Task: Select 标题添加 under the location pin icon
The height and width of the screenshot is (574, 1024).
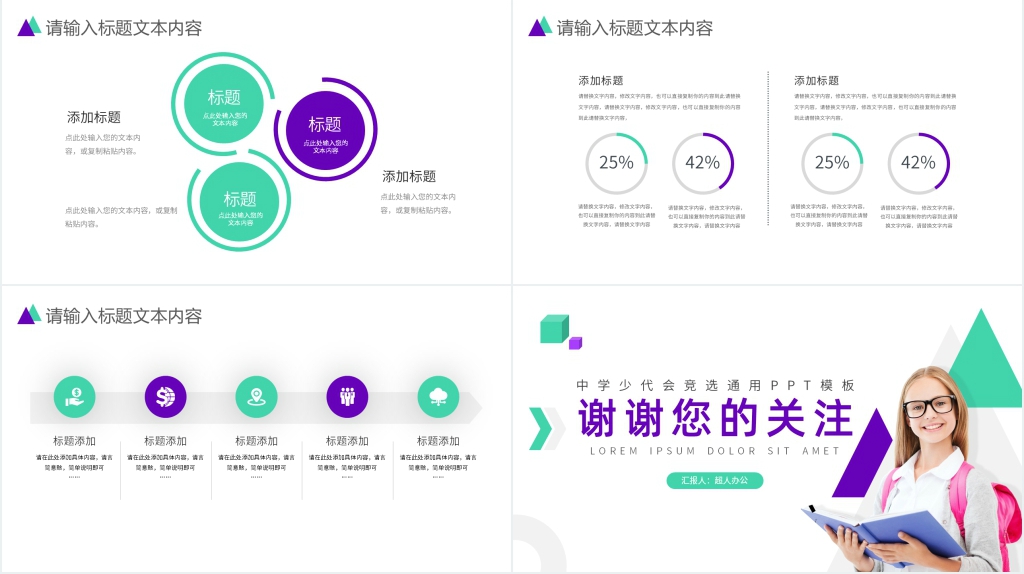Action: pyautogui.click(x=256, y=441)
